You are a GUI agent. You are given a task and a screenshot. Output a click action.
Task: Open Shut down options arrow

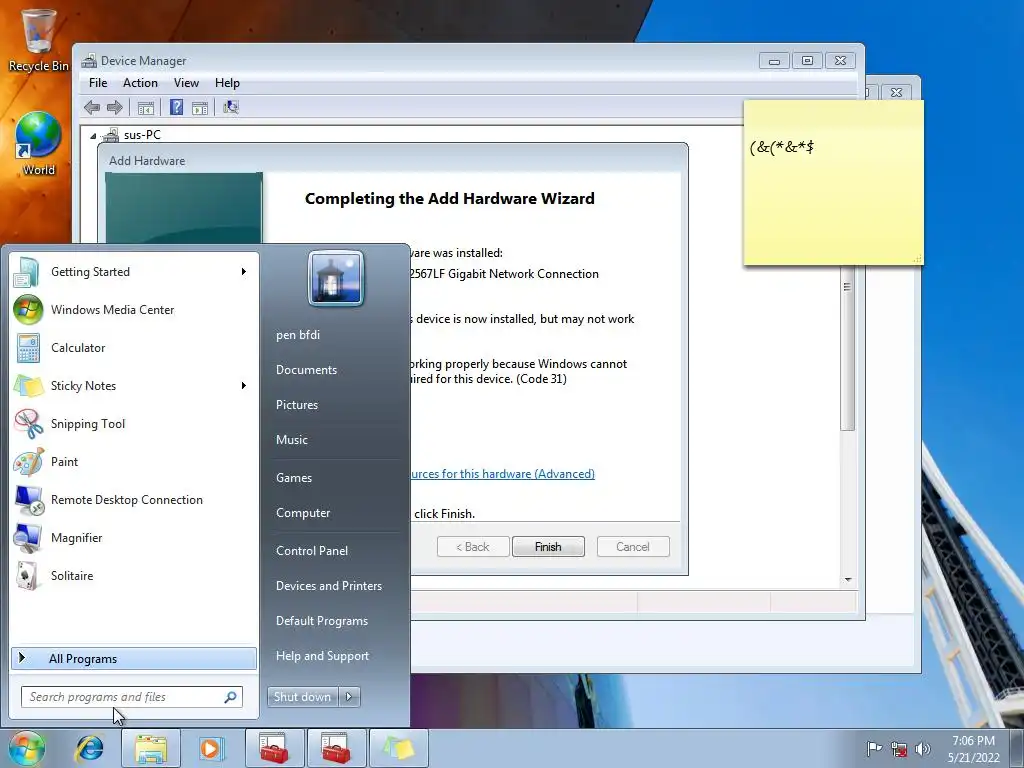coord(349,697)
